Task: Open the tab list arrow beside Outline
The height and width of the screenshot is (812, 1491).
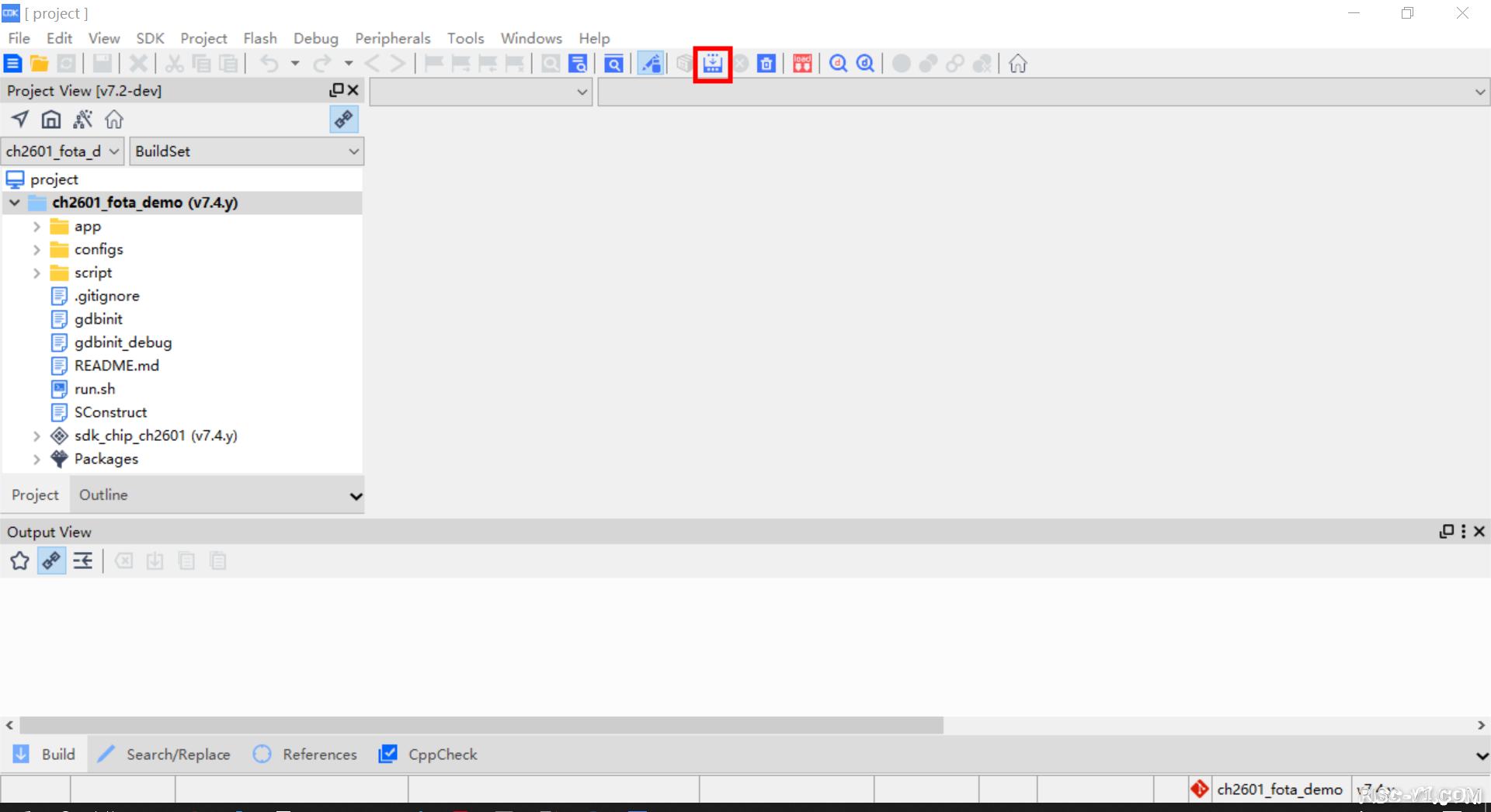Action: coord(356,497)
